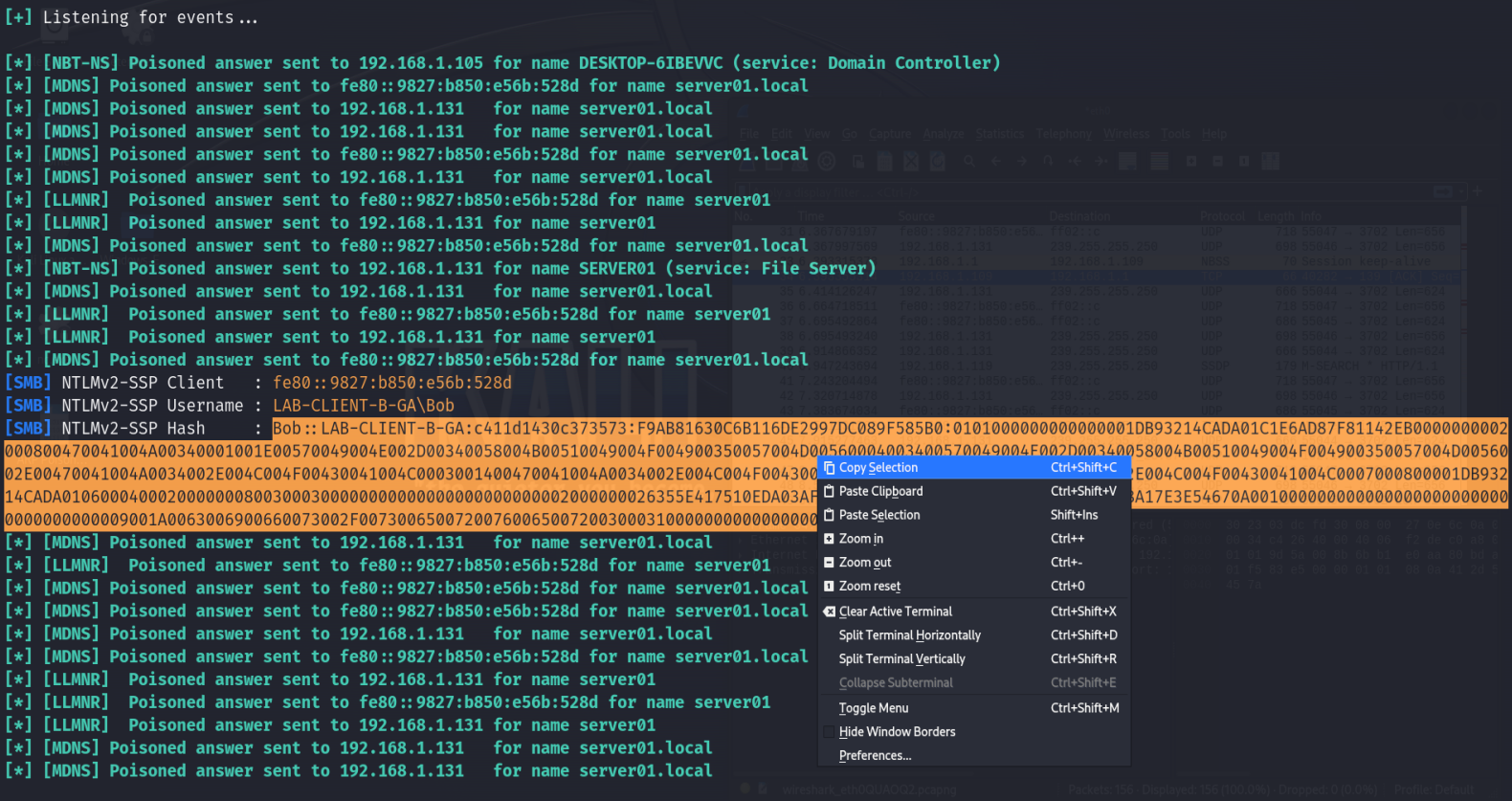Toggle Wireshark's auto-scroll live capture icon

click(1127, 161)
